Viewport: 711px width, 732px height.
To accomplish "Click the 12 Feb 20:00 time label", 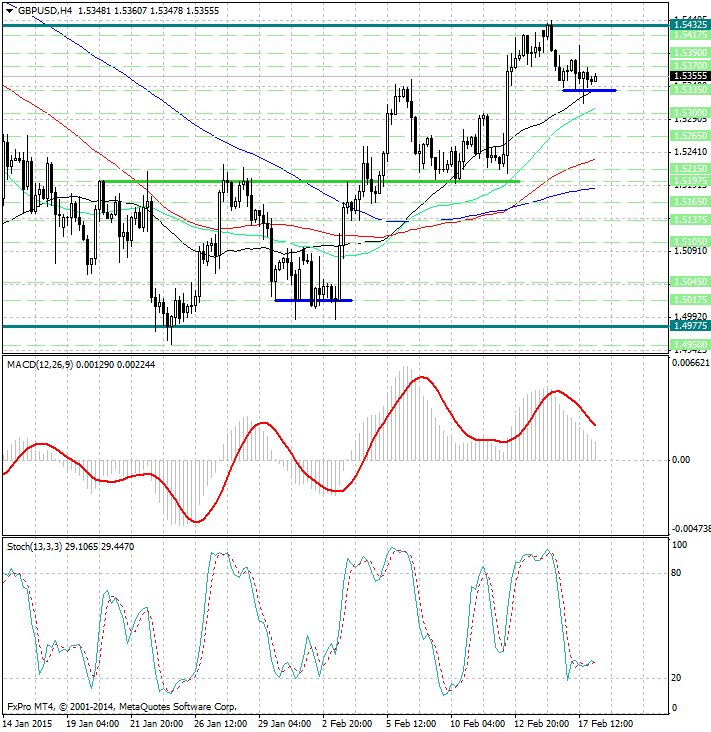I will pos(542,724).
